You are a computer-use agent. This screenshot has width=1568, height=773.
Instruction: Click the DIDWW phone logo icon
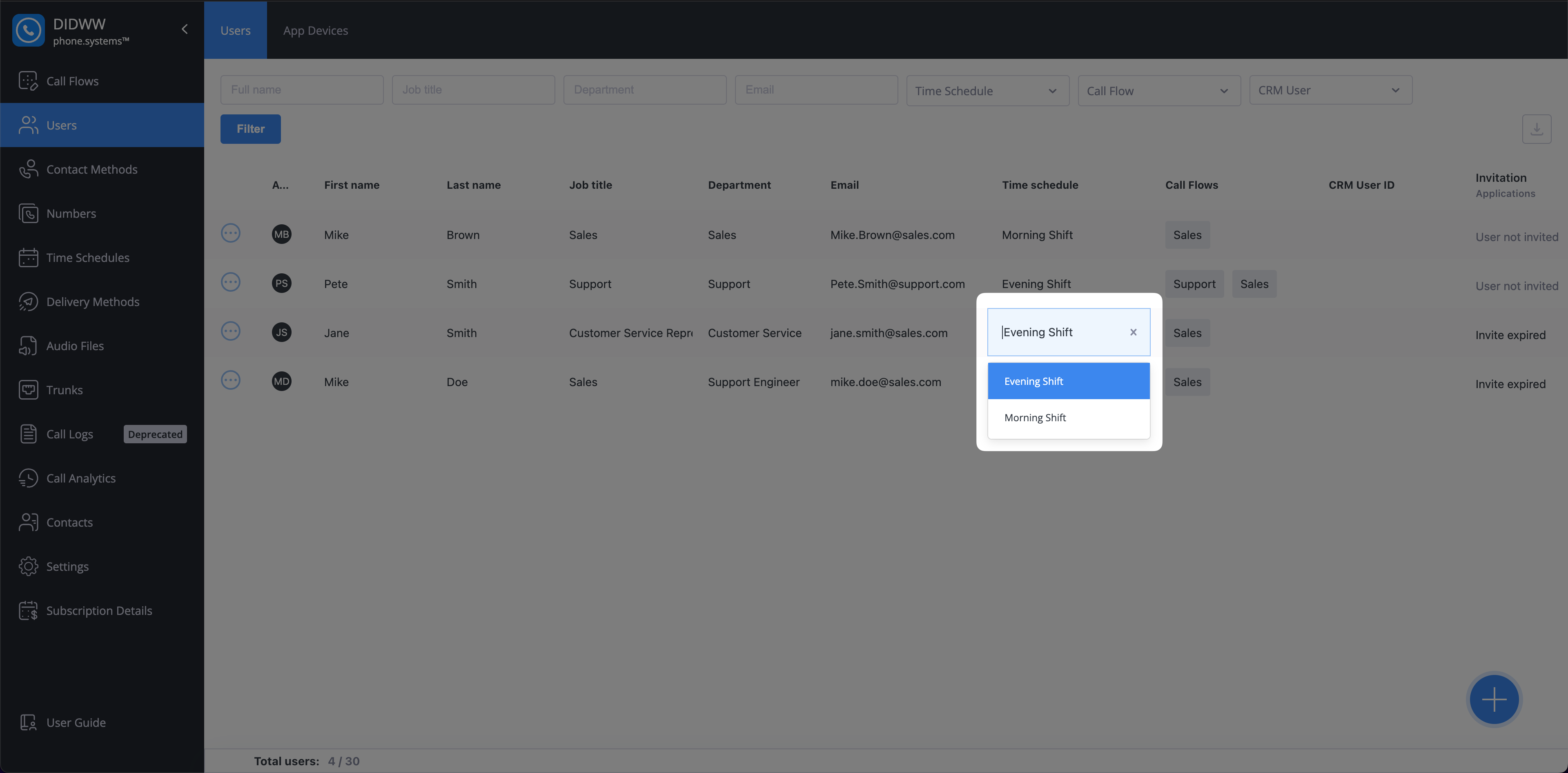click(x=28, y=31)
